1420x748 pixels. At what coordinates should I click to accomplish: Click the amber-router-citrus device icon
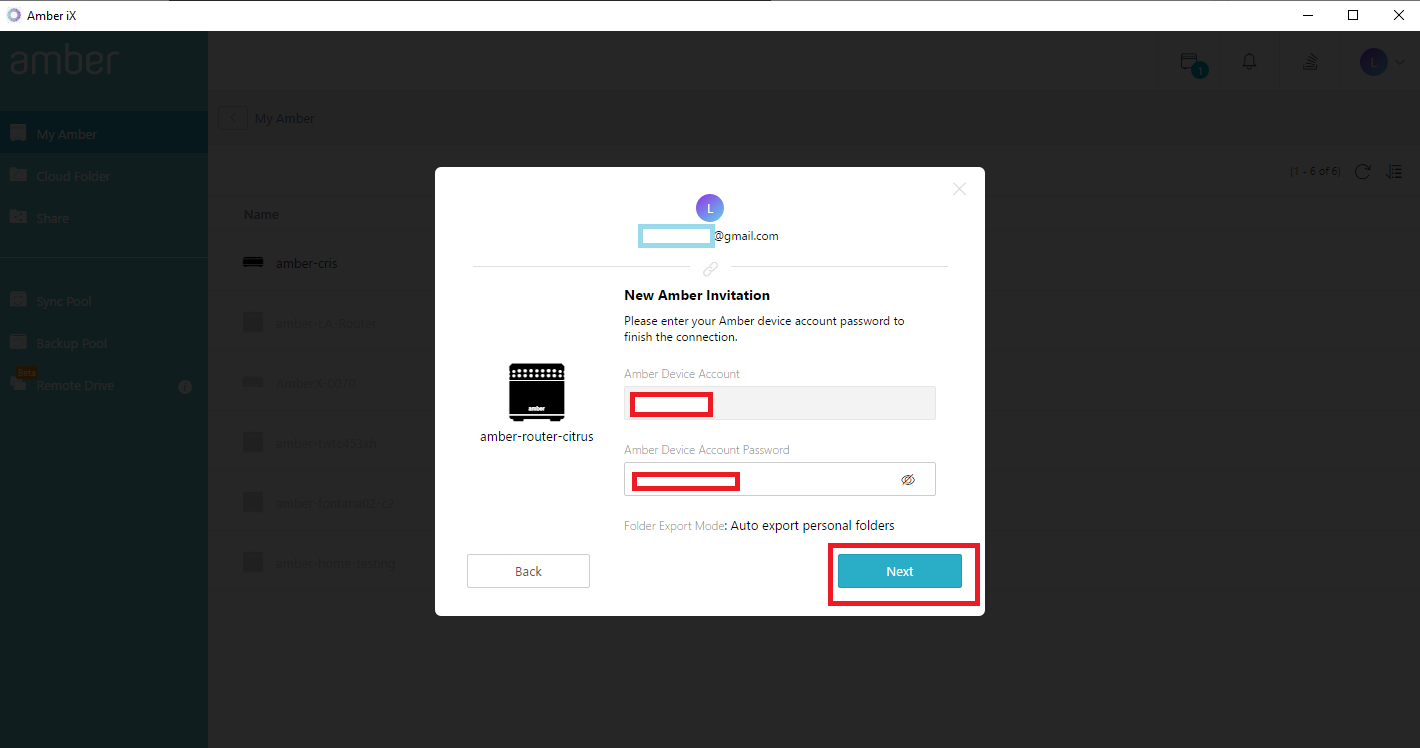click(x=537, y=392)
